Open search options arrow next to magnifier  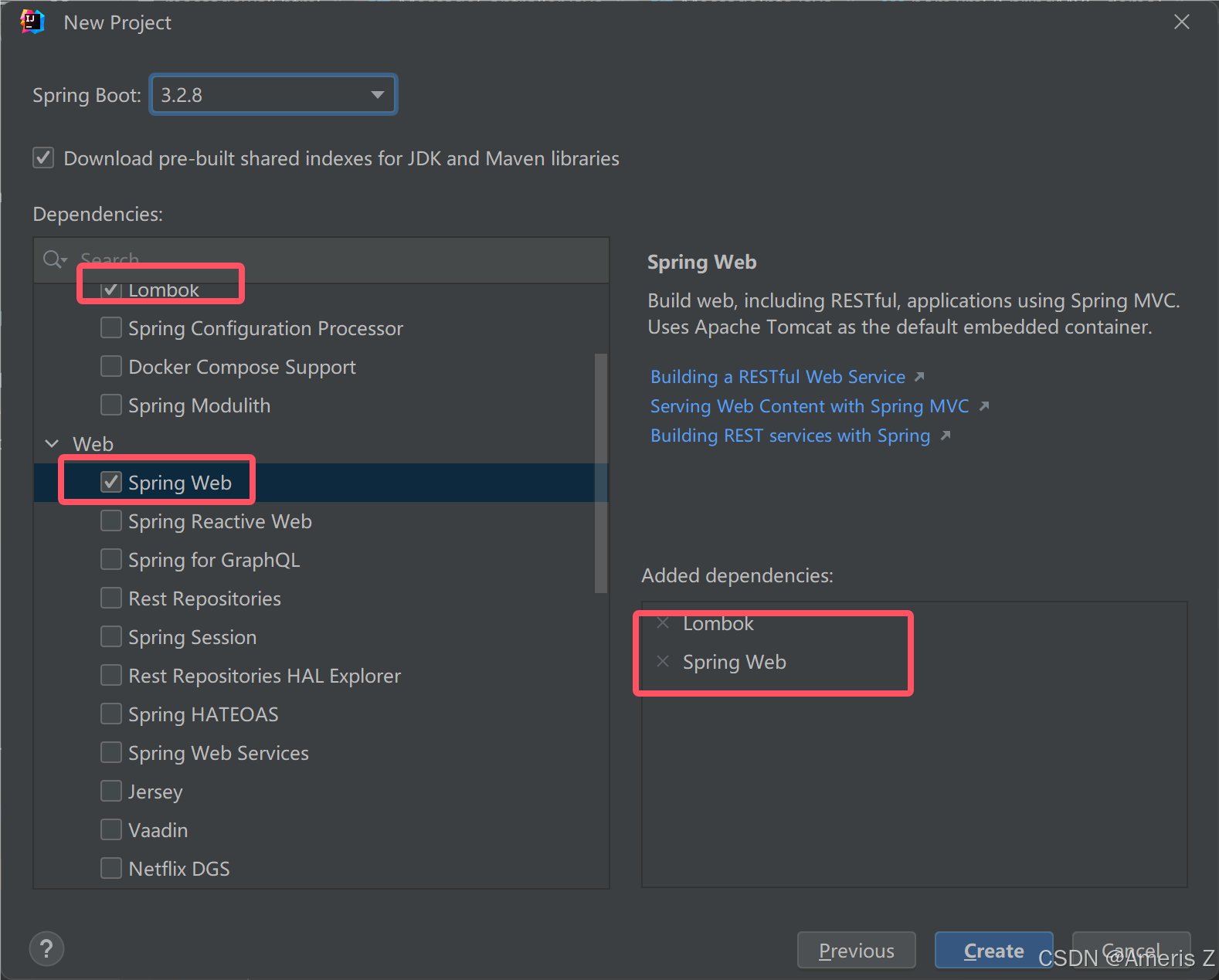click(x=65, y=259)
